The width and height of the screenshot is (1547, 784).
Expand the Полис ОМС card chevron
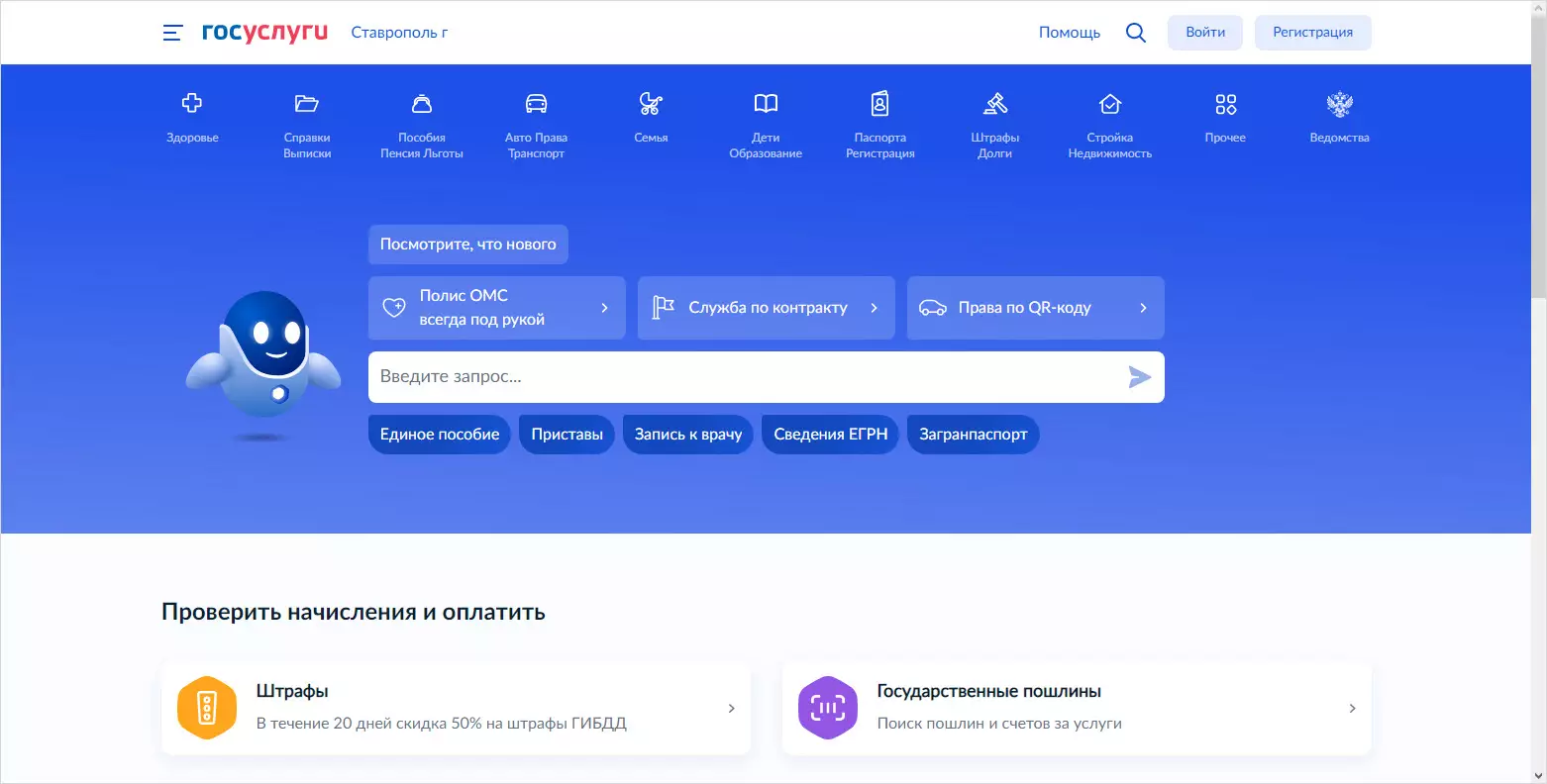(x=605, y=308)
